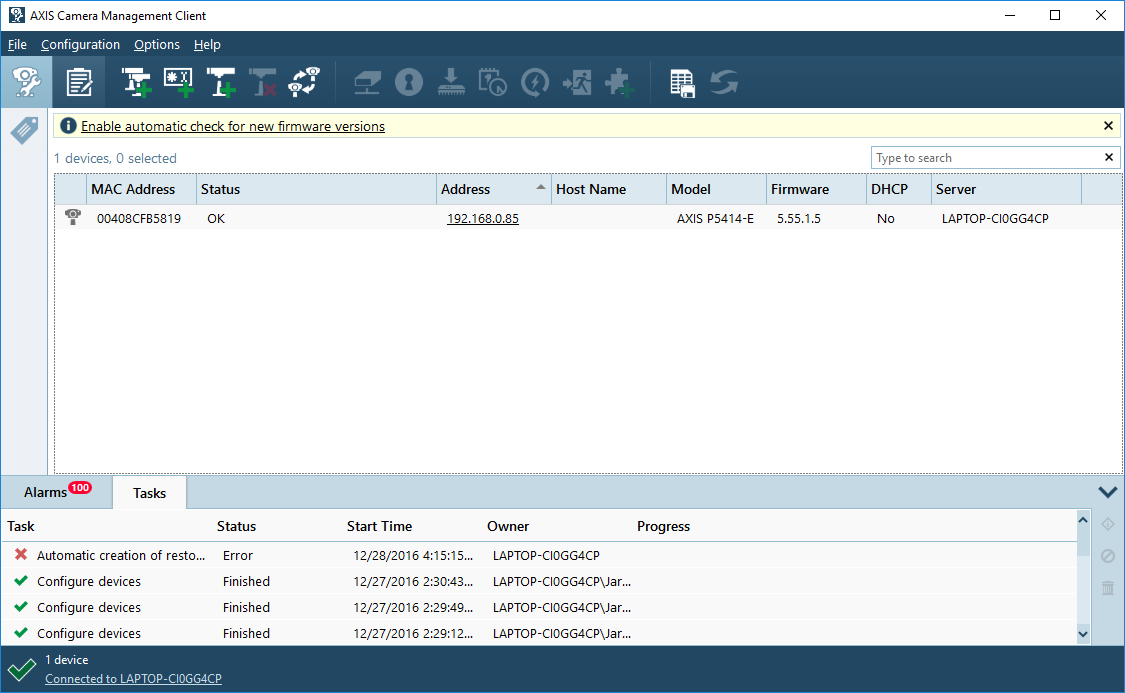The image size is (1125, 693).
Task: Open the Configuration Sheets clipboard icon
Action: (80, 82)
